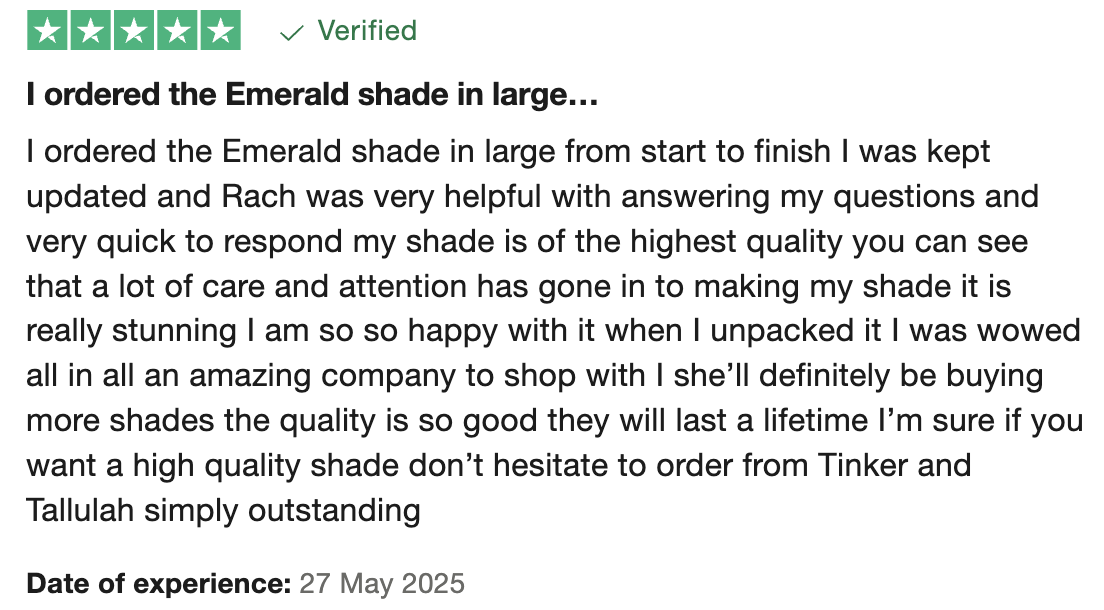Click the name "Rach" in the review
The image size is (1104, 610).
pos(258,197)
